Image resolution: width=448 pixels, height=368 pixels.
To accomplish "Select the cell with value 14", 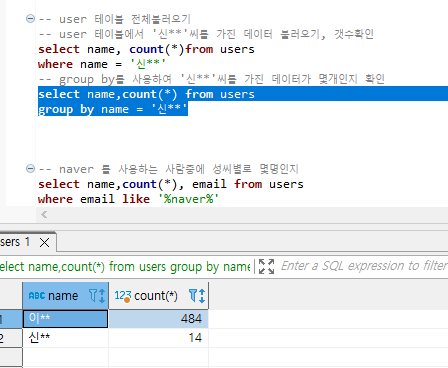I will tap(159, 338).
